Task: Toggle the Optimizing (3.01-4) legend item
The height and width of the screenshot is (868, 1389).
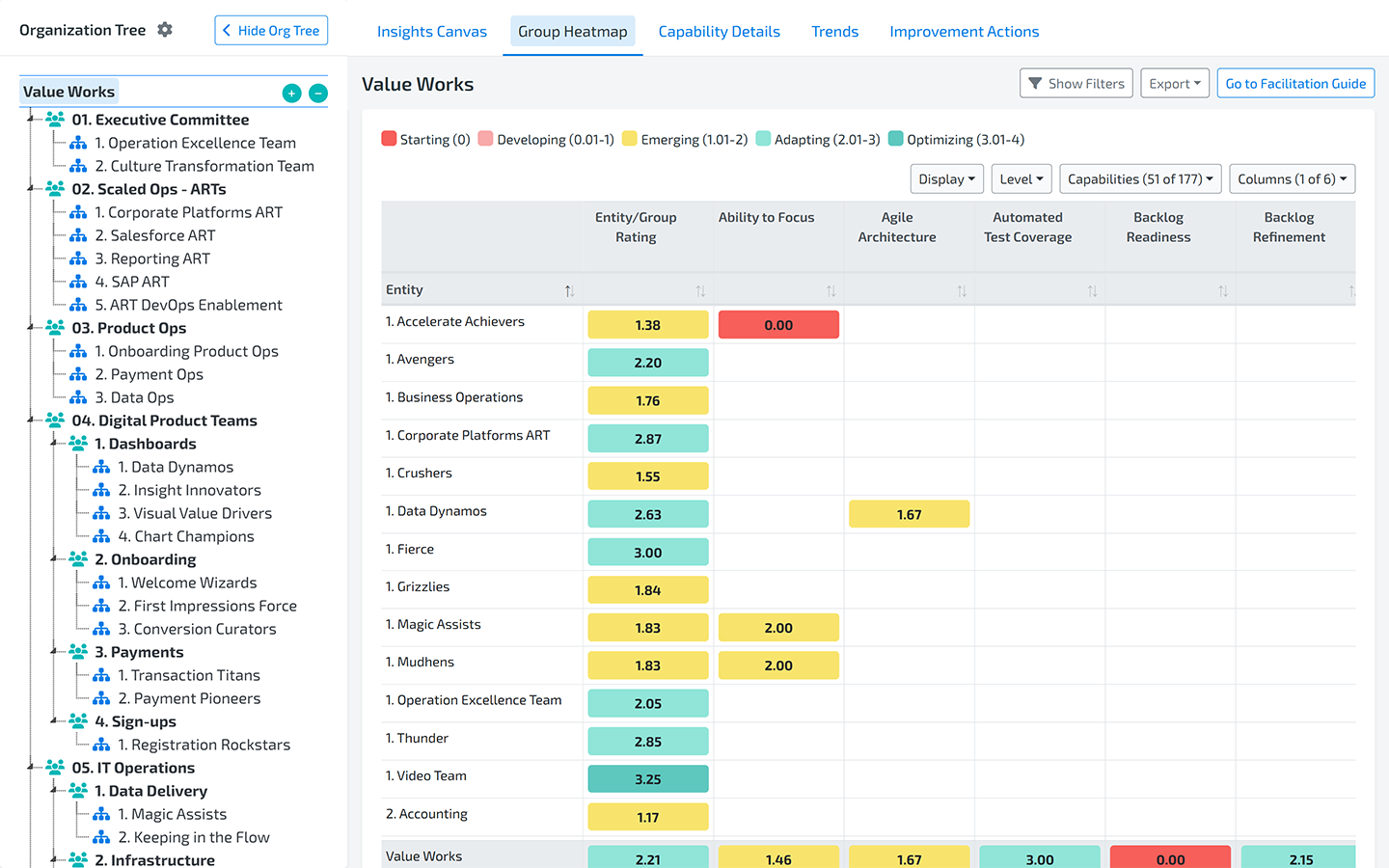Action: [x=955, y=140]
